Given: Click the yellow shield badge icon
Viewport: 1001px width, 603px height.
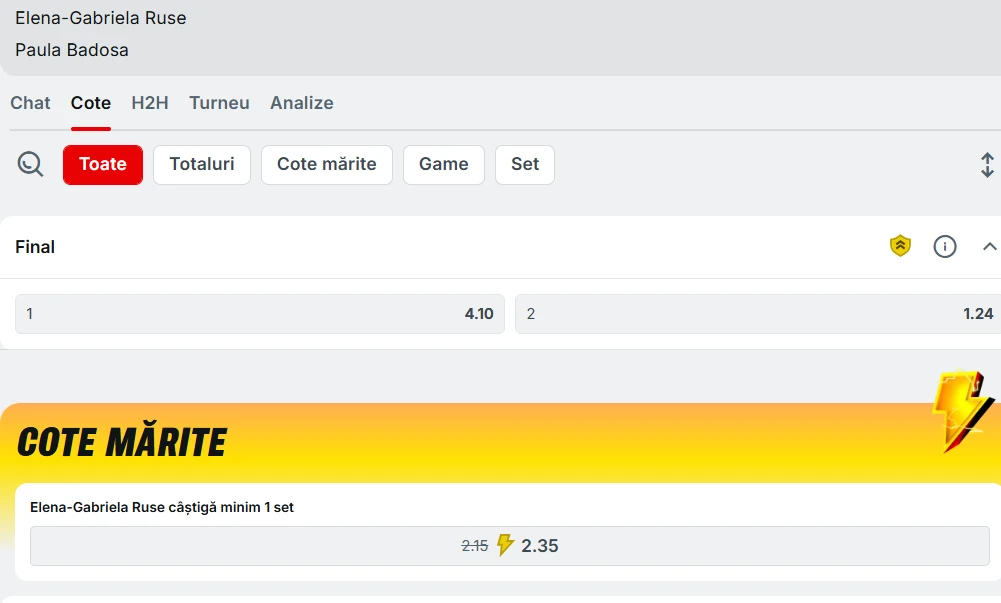Looking at the screenshot, I should coord(901,246).
